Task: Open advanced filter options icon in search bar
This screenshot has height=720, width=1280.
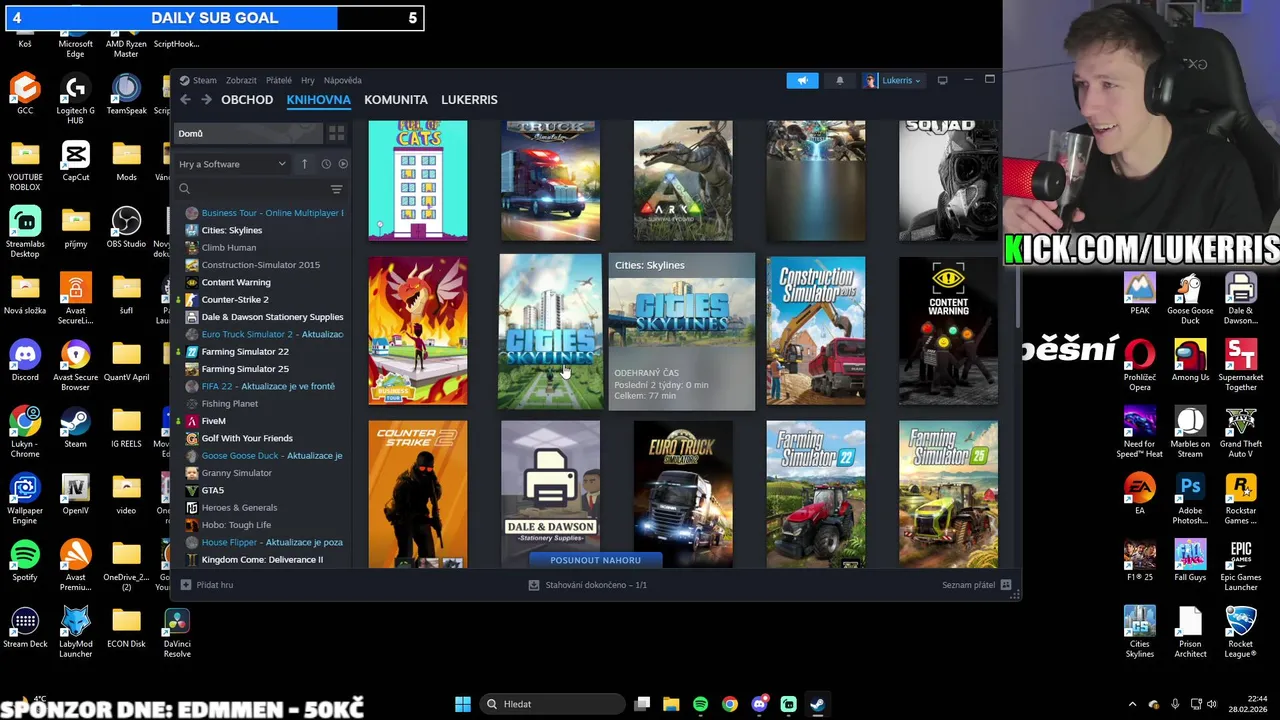Action: pos(336,189)
